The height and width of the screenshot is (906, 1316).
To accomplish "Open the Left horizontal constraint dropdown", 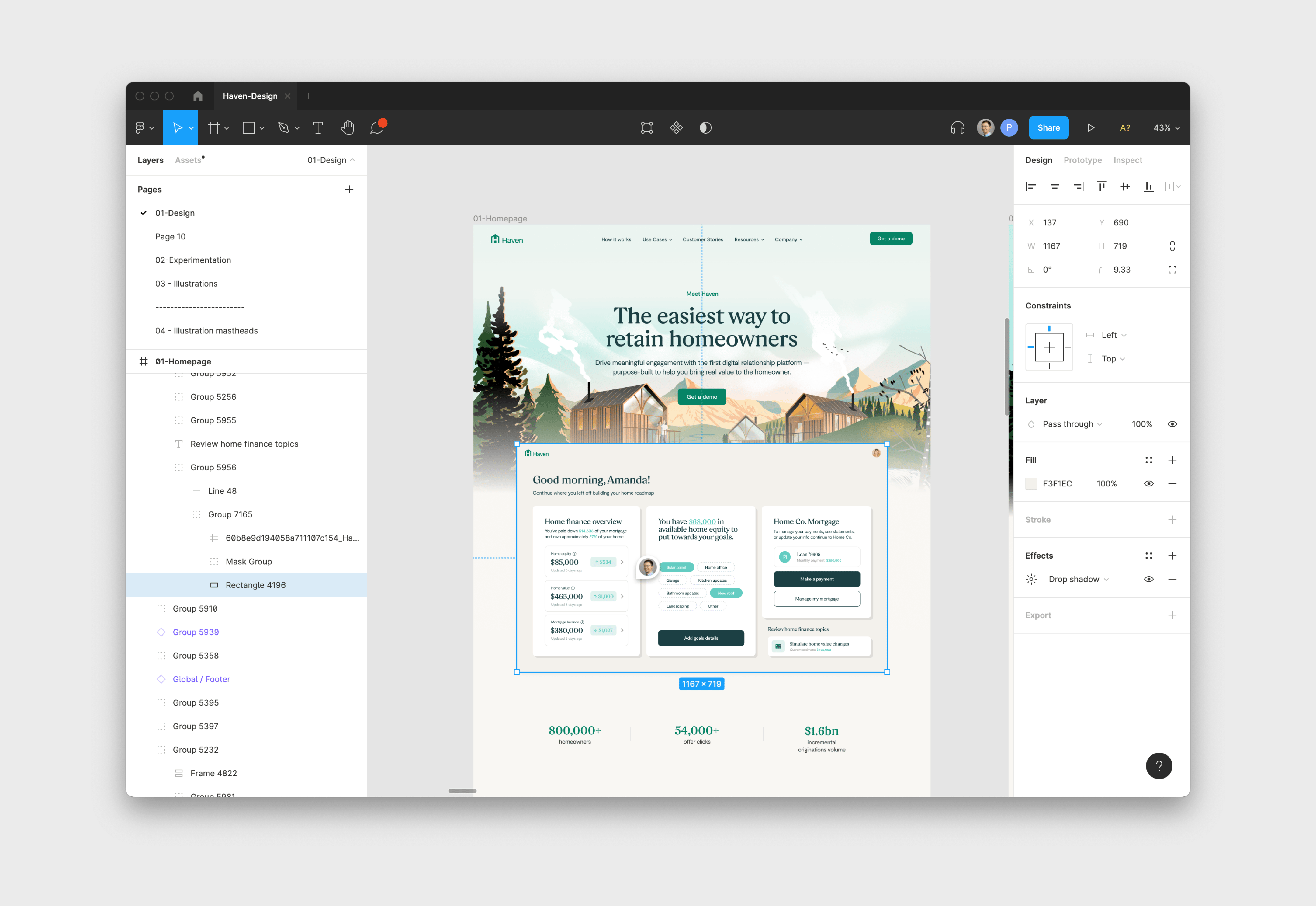I will (x=1113, y=335).
